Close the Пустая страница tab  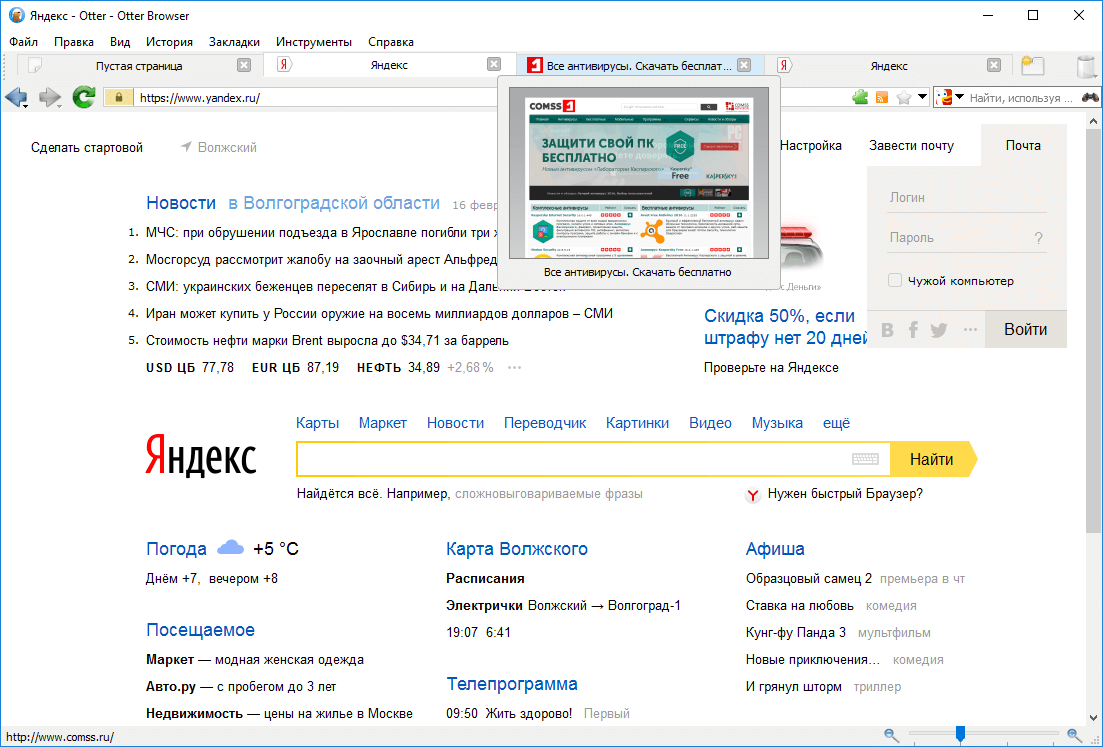tap(243, 65)
